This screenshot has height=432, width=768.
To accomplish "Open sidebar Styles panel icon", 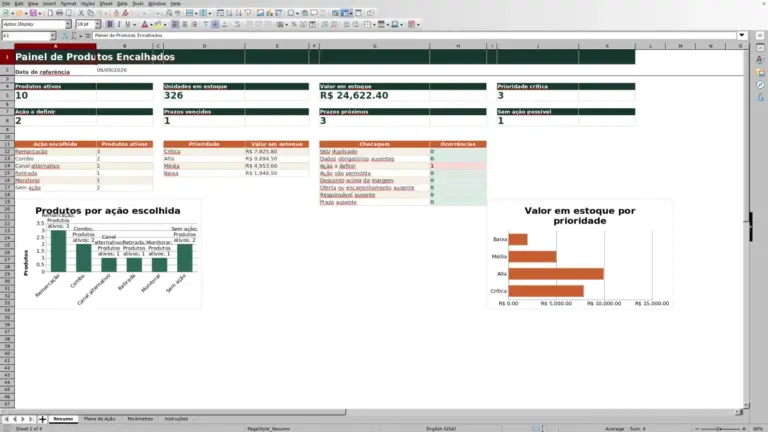I will click(x=760, y=60).
